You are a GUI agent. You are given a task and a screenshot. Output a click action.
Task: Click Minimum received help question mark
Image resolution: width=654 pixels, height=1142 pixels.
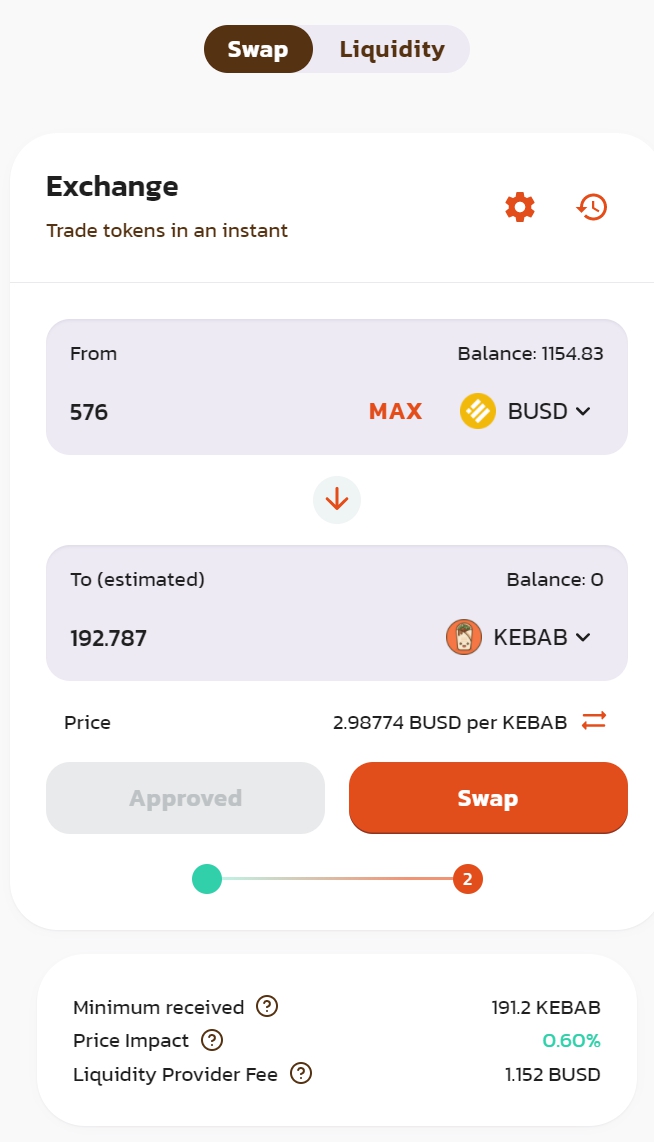[x=267, y=1007]
